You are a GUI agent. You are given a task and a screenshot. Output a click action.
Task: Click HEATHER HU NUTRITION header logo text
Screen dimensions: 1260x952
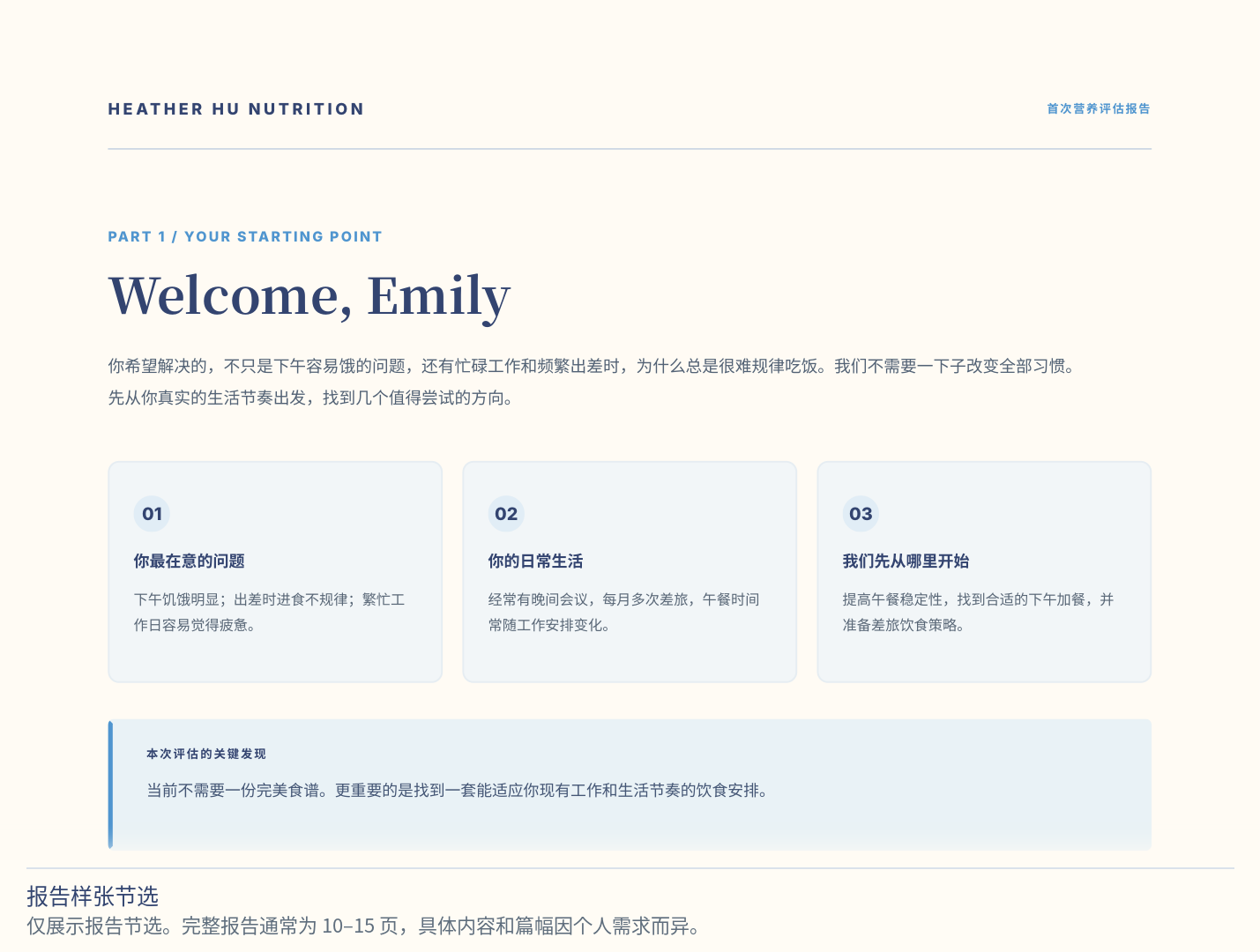(x=236, y=109)
